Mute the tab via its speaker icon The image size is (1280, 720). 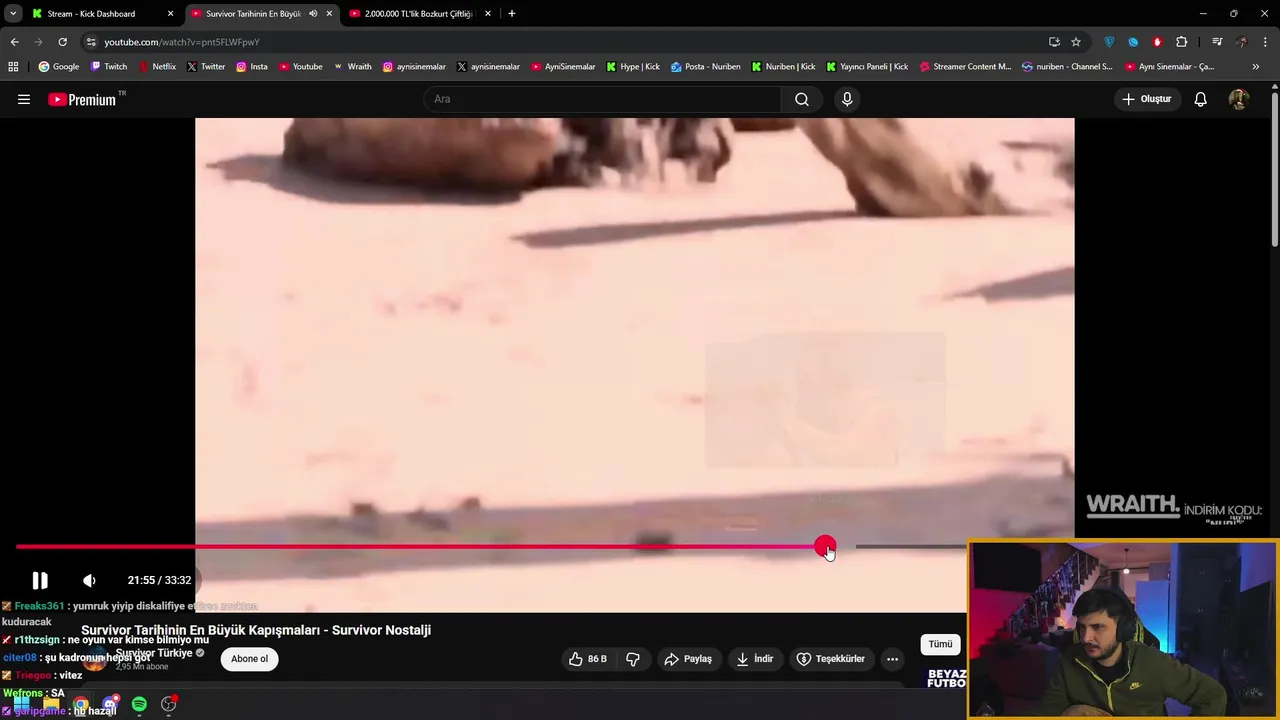pos(313,14)
